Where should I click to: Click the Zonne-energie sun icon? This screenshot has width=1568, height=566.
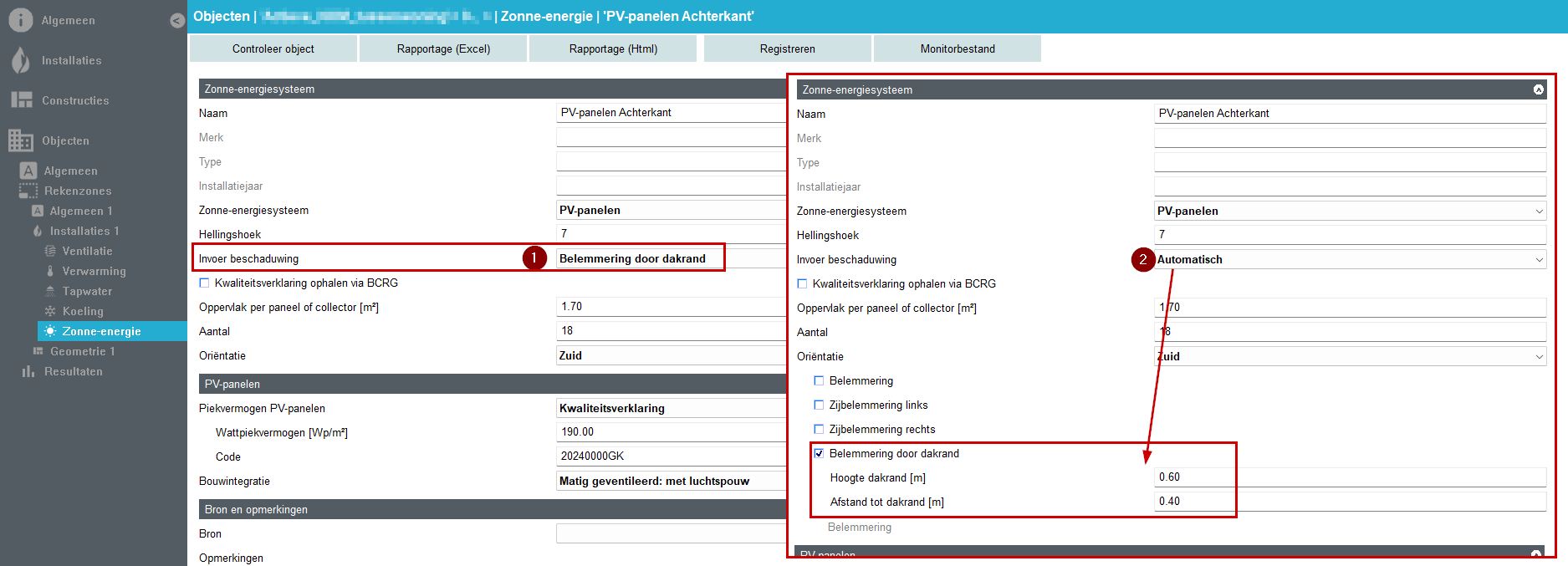pyautogui.click(x=50, y=331)
